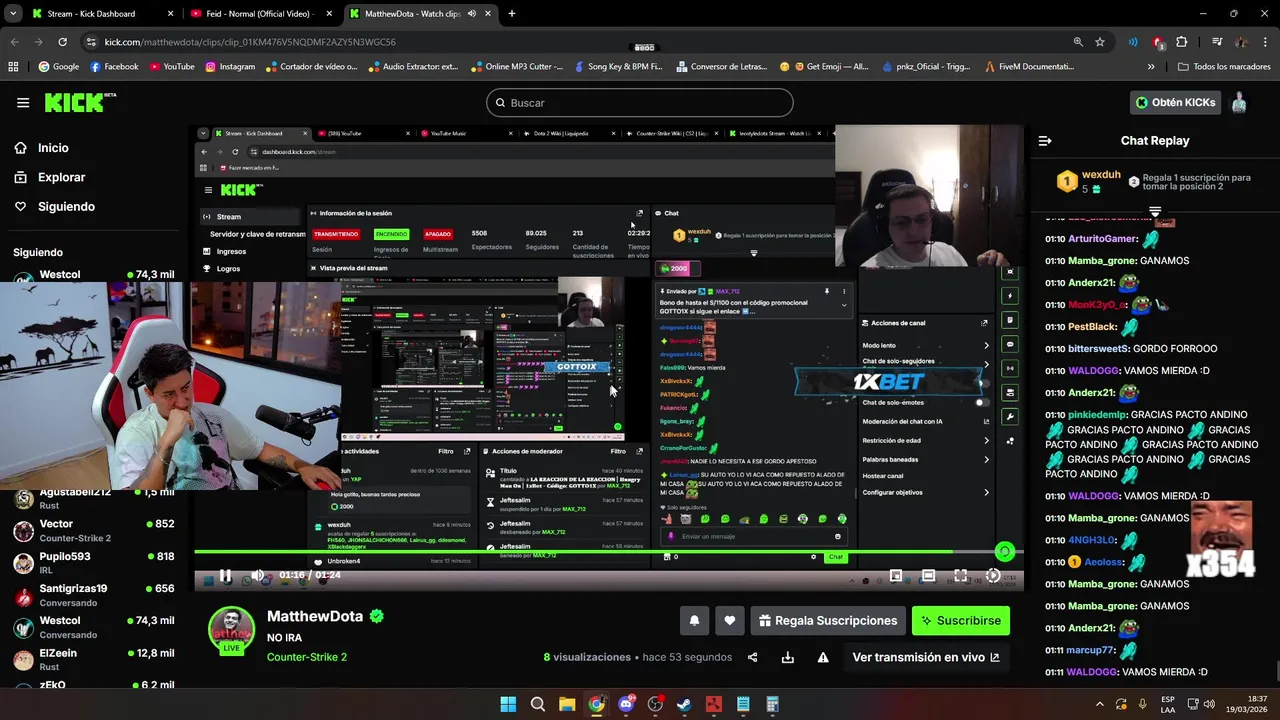
Task: Pause the clip playback
Action: [225, 575]
